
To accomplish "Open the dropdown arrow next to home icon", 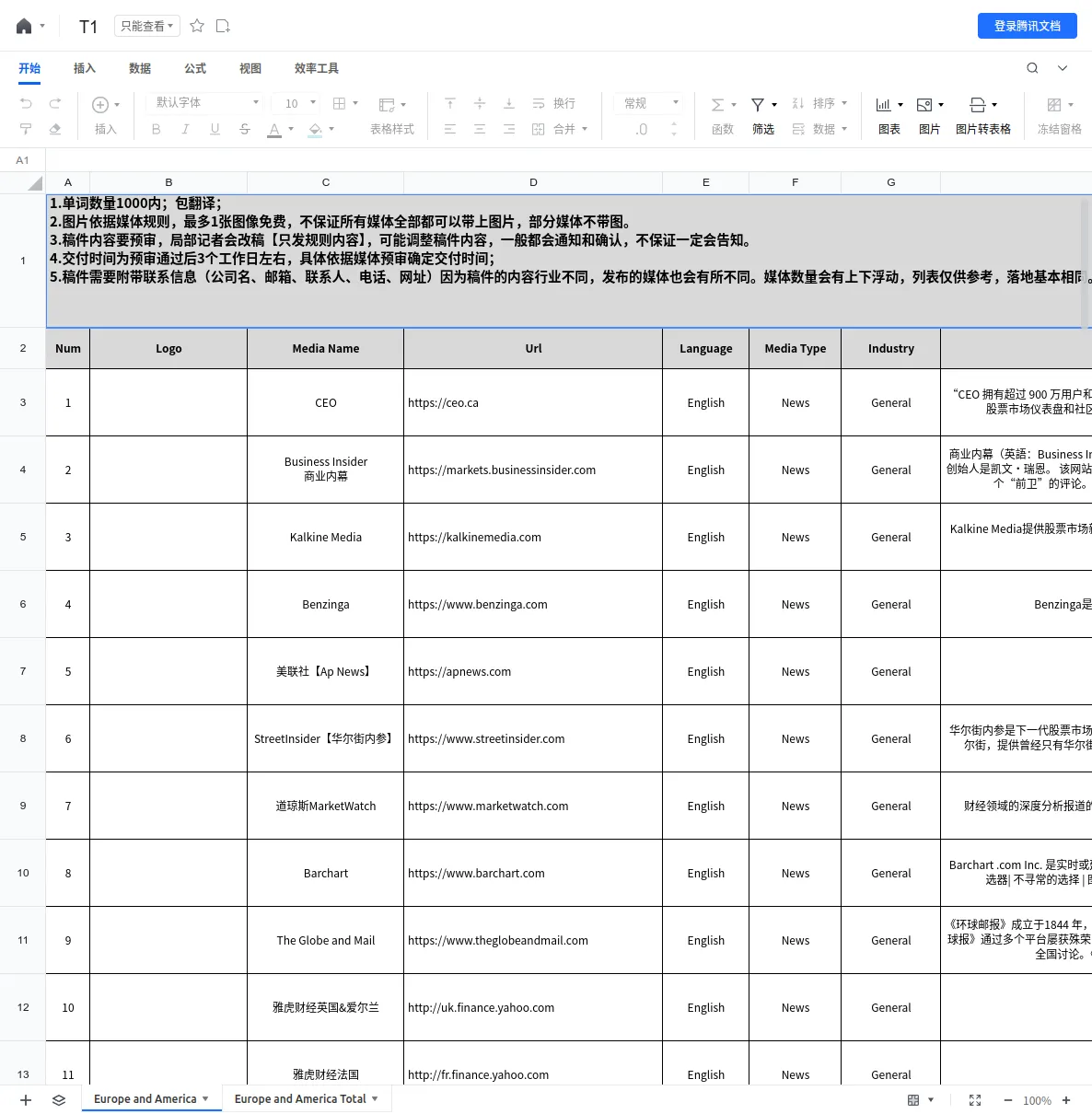I will tap(42, 27).
